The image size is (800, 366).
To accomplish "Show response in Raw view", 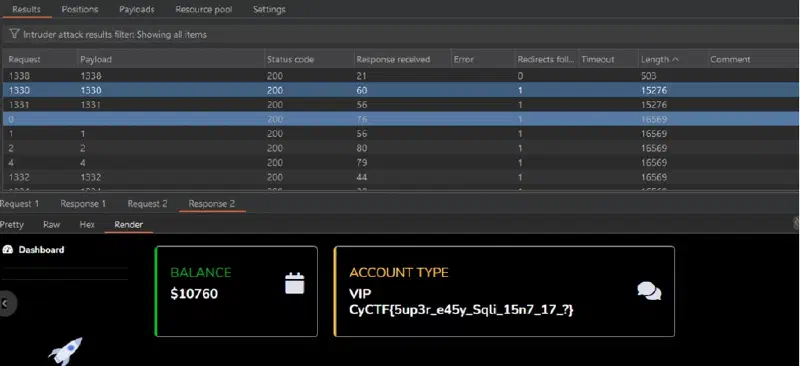I will point(52,225).
